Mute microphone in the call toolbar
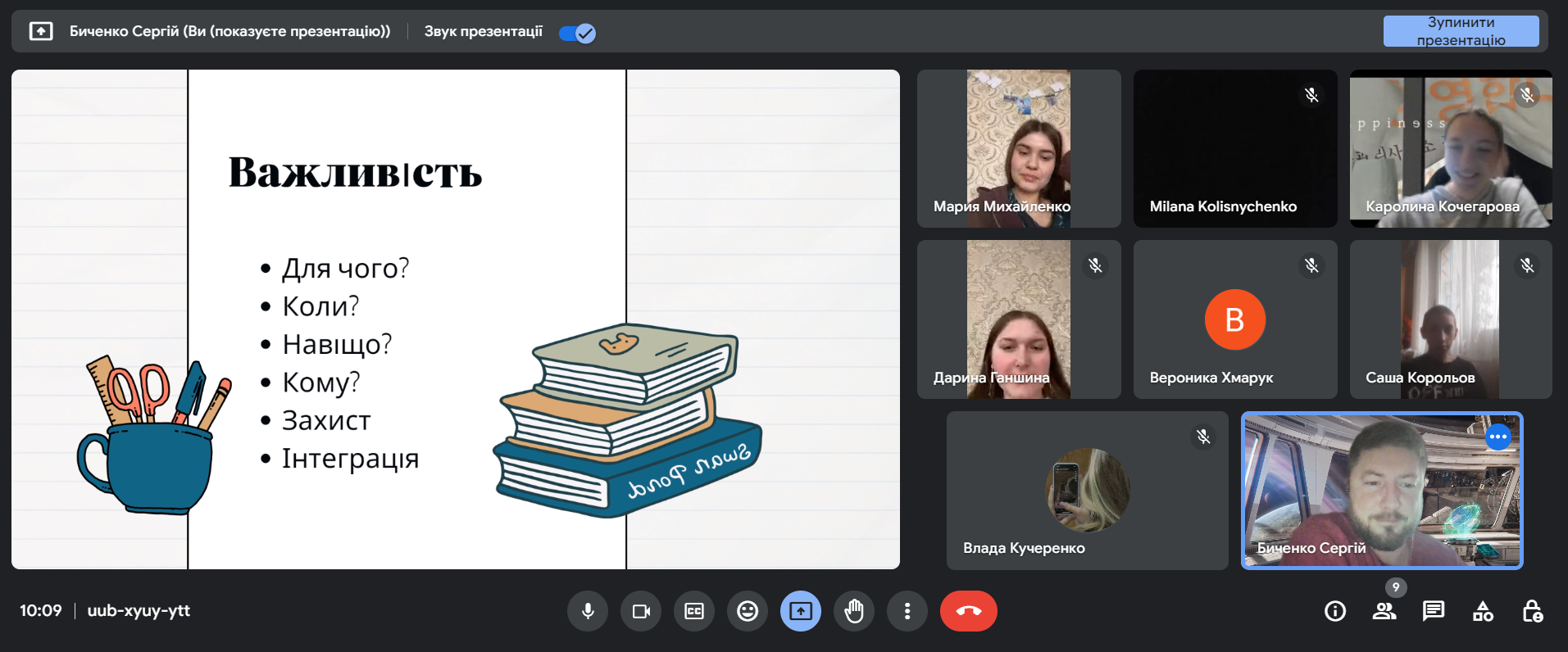The width and height of the screenshot is (1568, 652). [x=588, y=611]
